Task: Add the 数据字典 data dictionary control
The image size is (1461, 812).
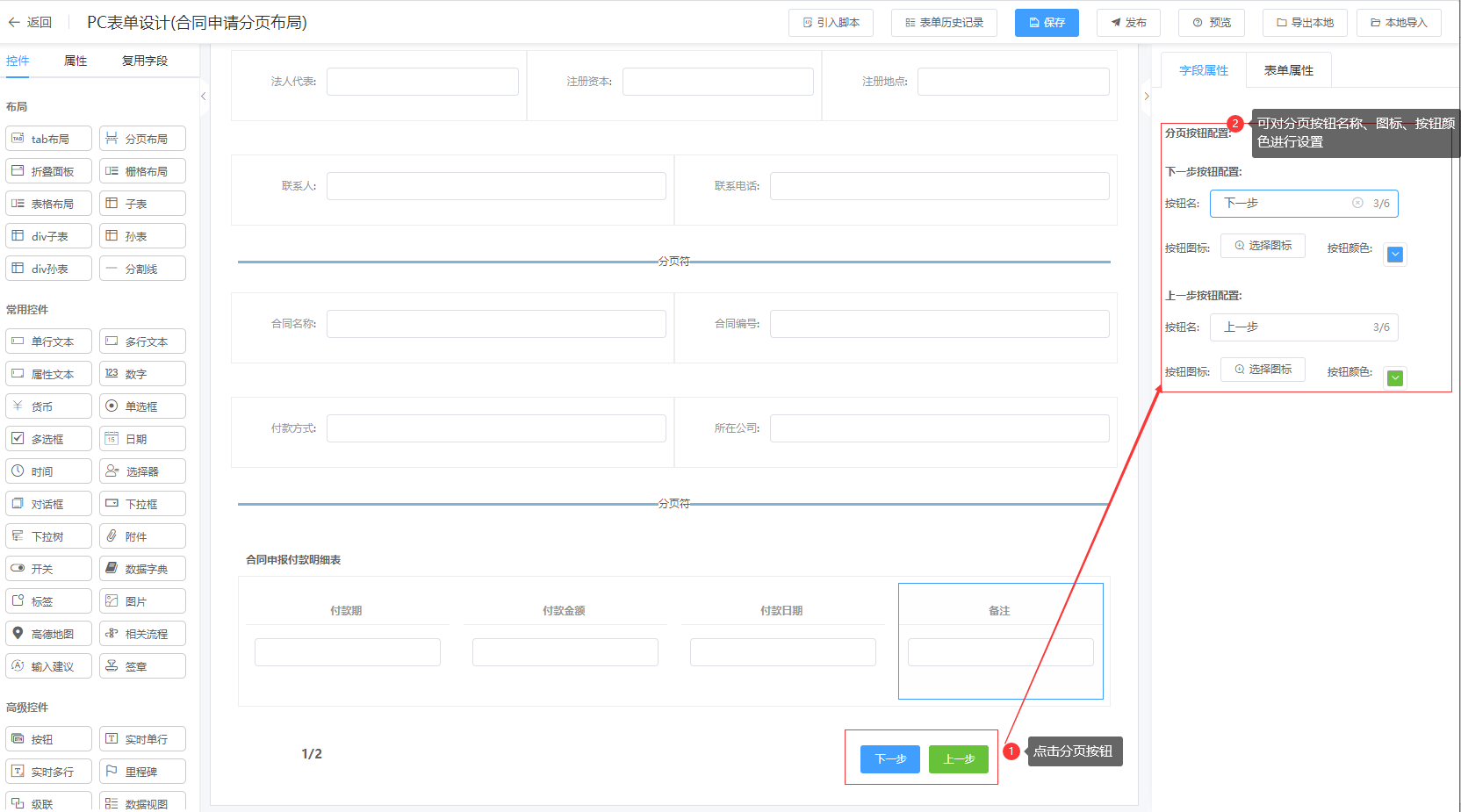Action: (142, 569)
